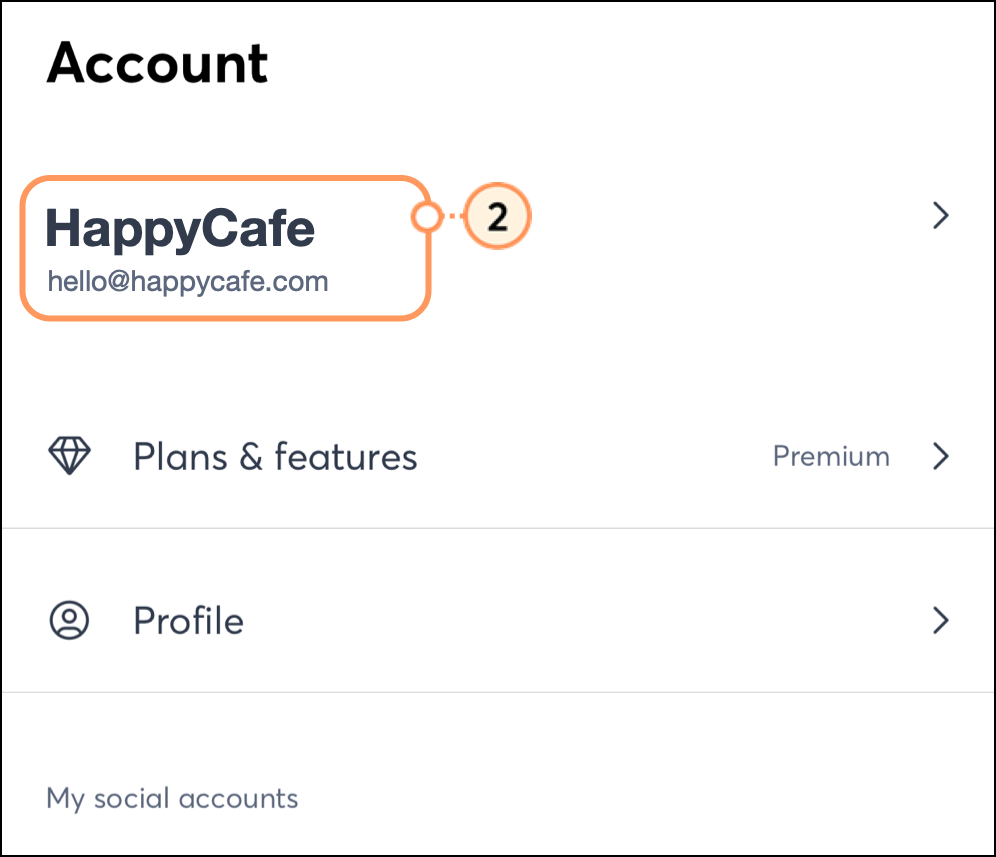
Task: Click the Premium plan label
Action: pyautogui.click(x=831, y=457)
